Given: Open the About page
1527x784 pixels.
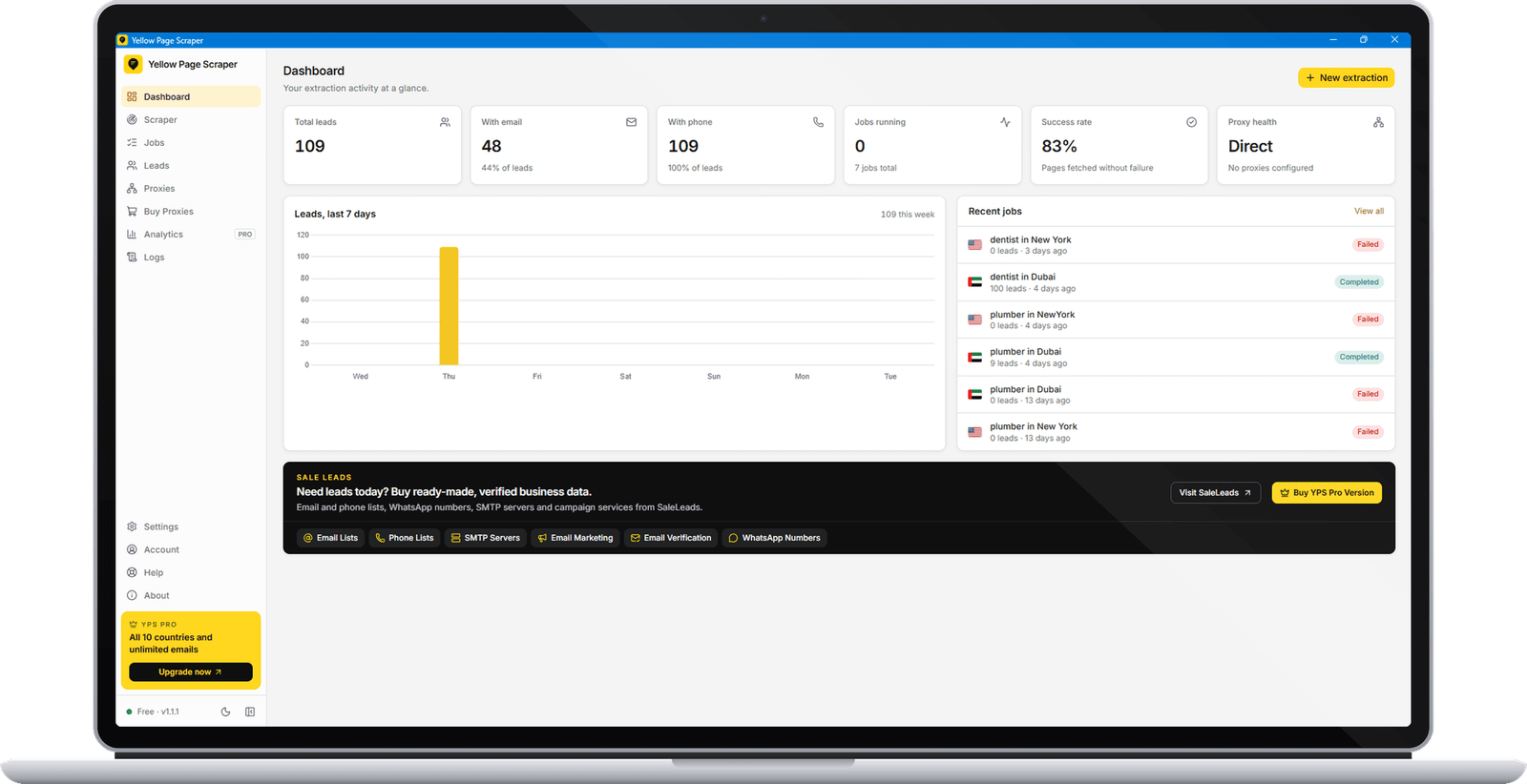Looking at the screenshot, I should (191, 595).
